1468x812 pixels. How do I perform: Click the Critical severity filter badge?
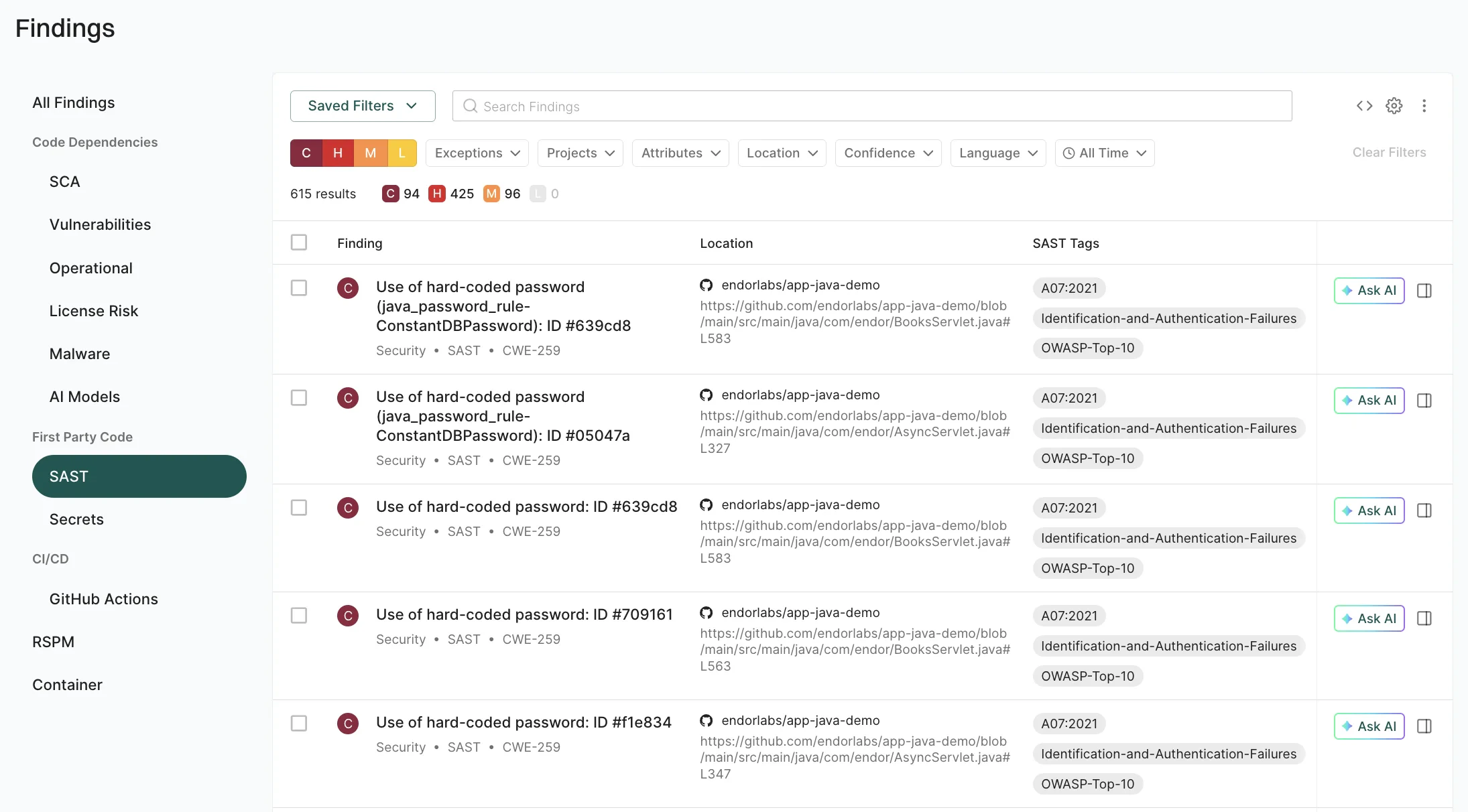pyautogui.click(x=306, y=153)
